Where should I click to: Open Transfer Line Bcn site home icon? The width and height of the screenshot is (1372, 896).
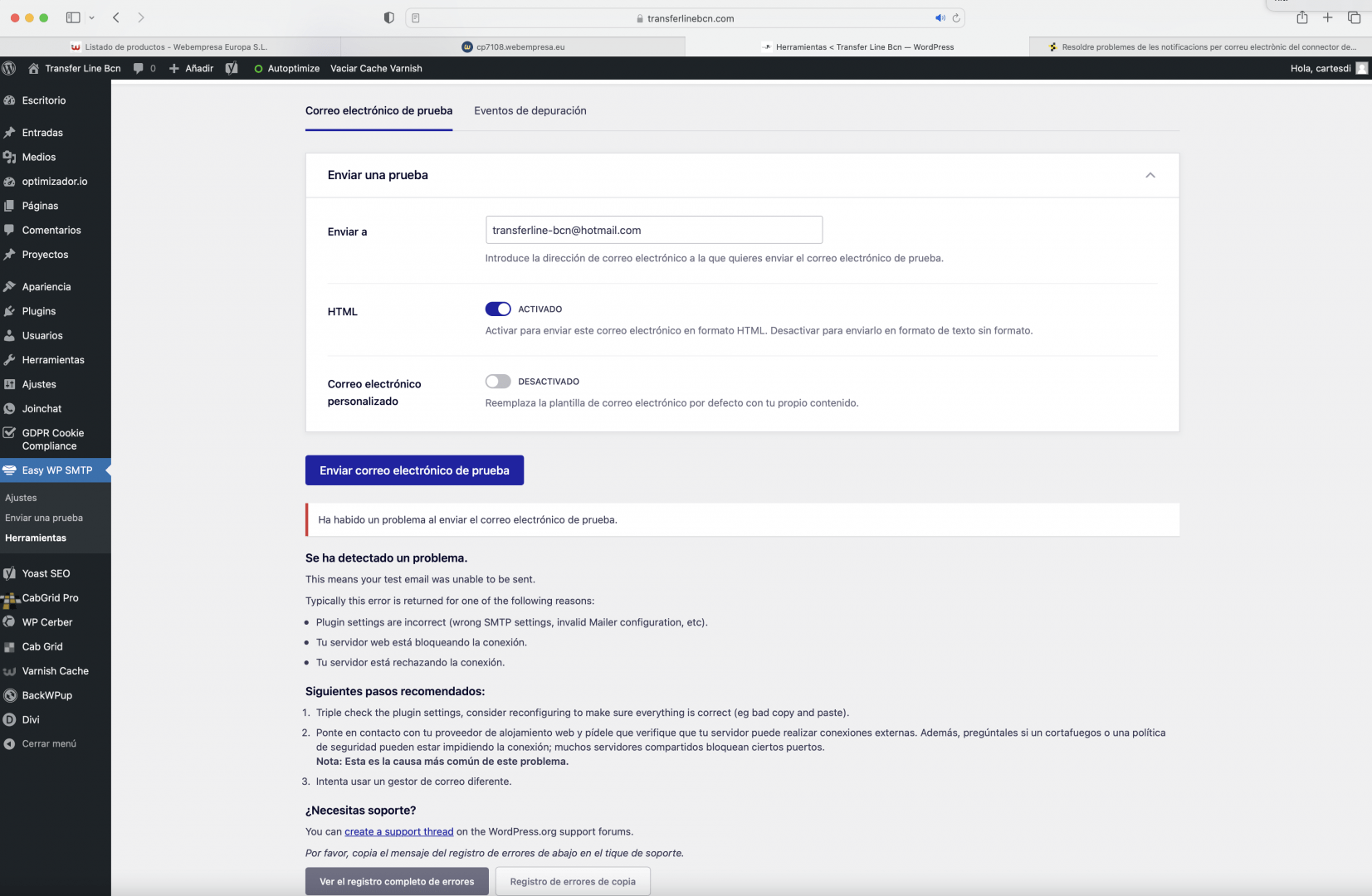pyautogui.click(x=33, y=68)
